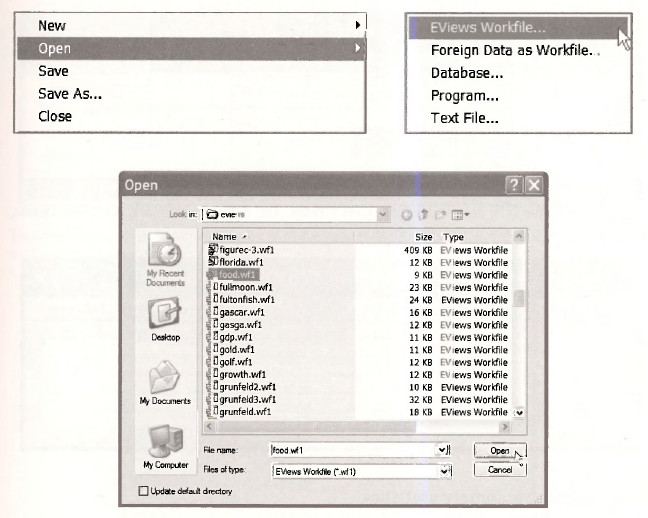Select growth.wf1 file
Viewport: 648px width, 518px height.
coord(242,374)
